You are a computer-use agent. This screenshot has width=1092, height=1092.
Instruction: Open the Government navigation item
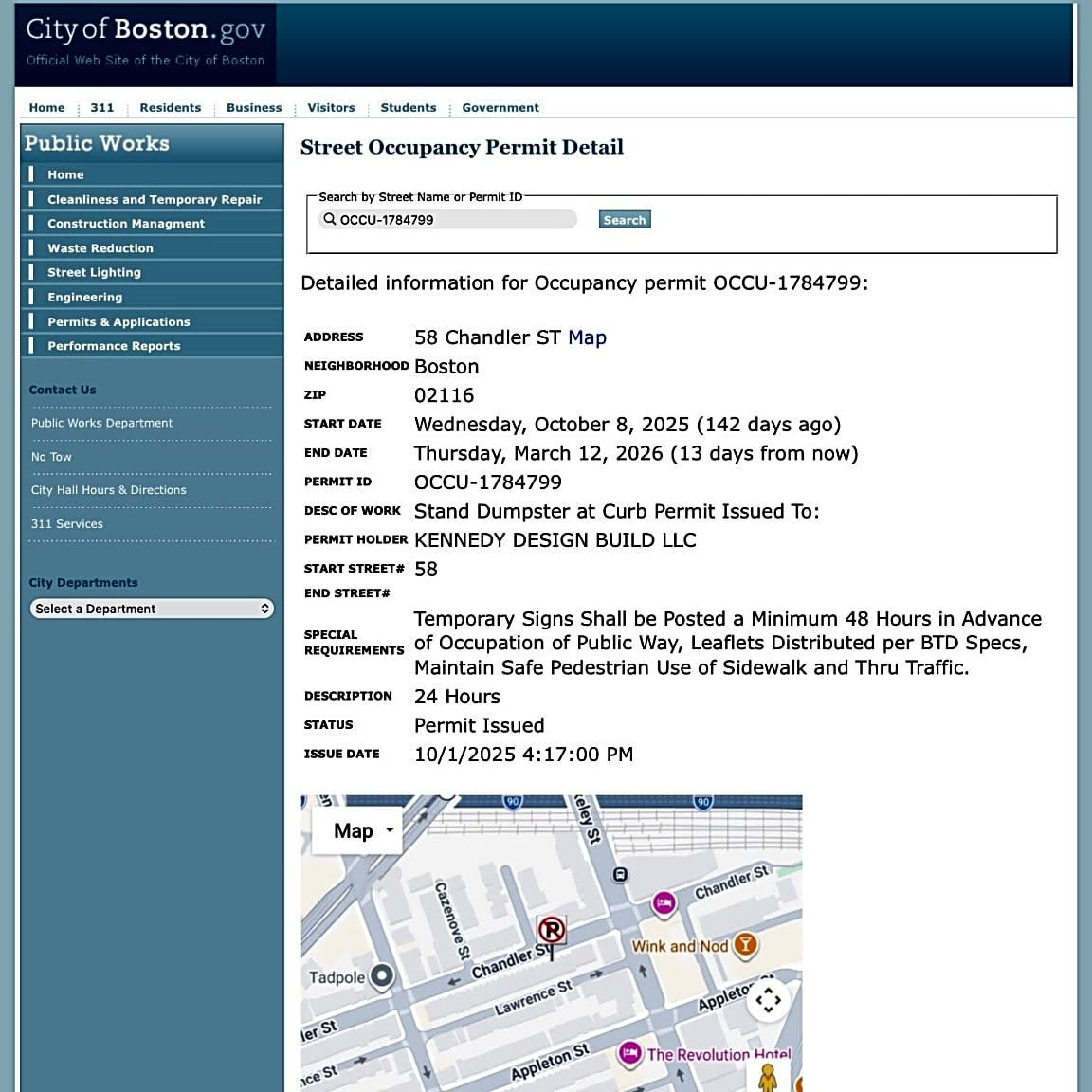[x=500, y=108]
